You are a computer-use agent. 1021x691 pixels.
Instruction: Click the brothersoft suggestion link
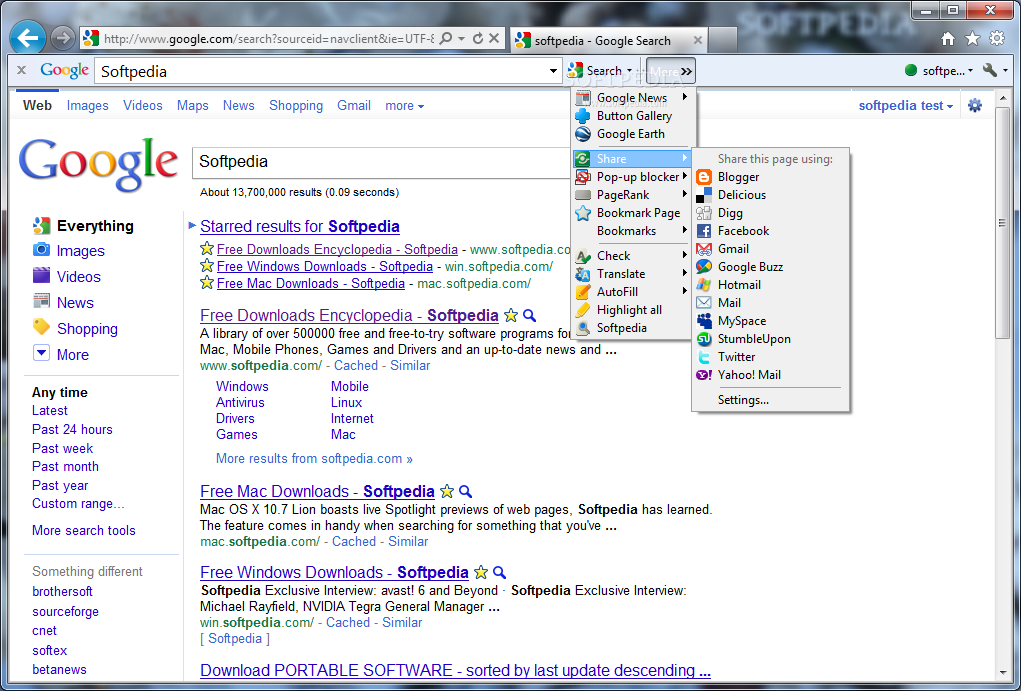[63, 592]
